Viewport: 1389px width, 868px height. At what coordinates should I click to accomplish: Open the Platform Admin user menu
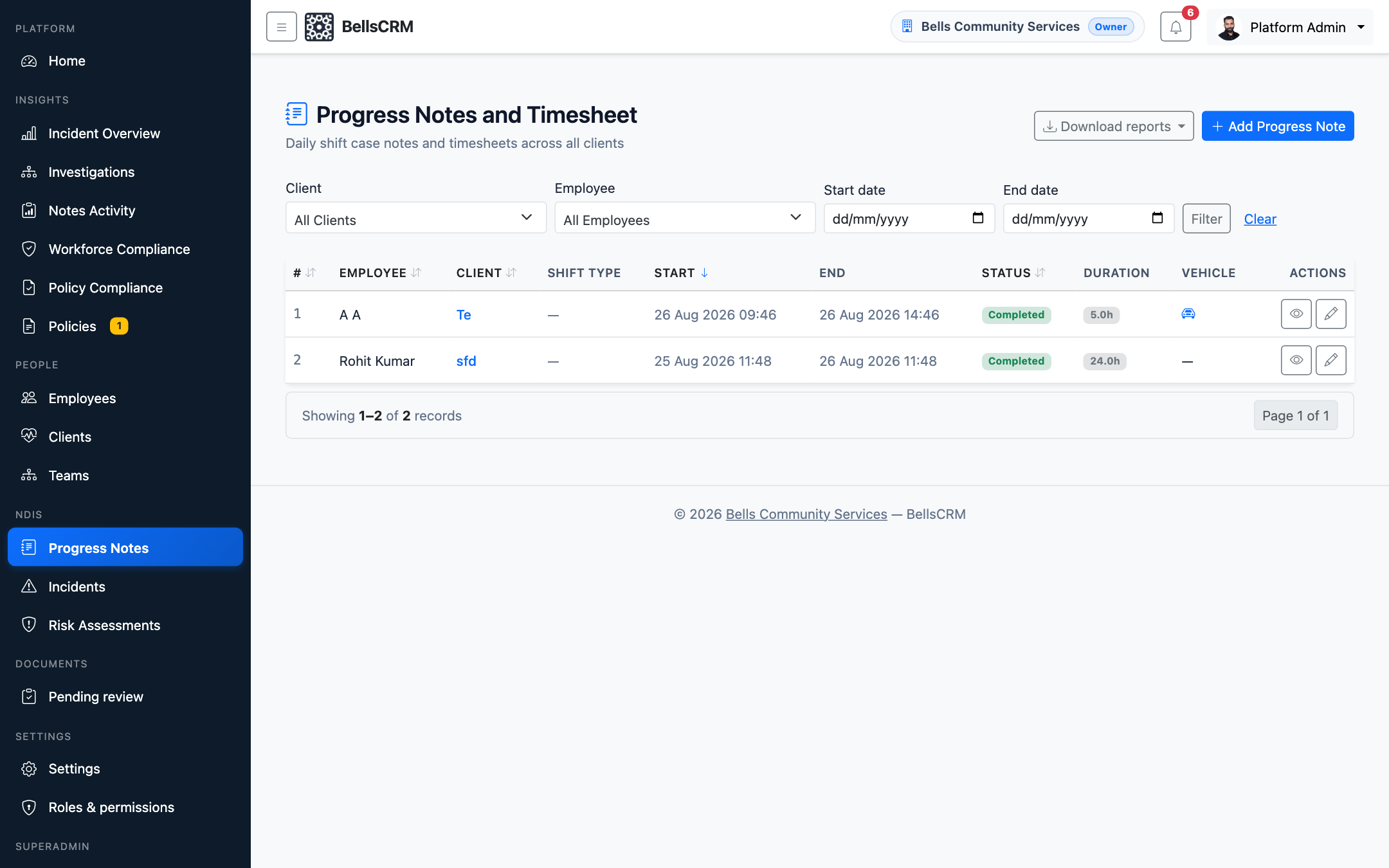(x=1290, y=27)
